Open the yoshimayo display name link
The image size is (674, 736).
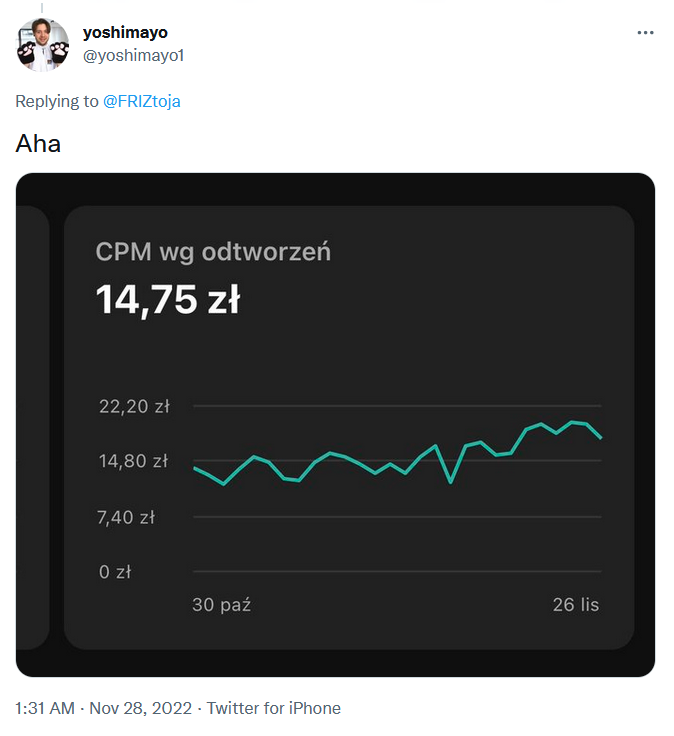[x=124, y=33]
